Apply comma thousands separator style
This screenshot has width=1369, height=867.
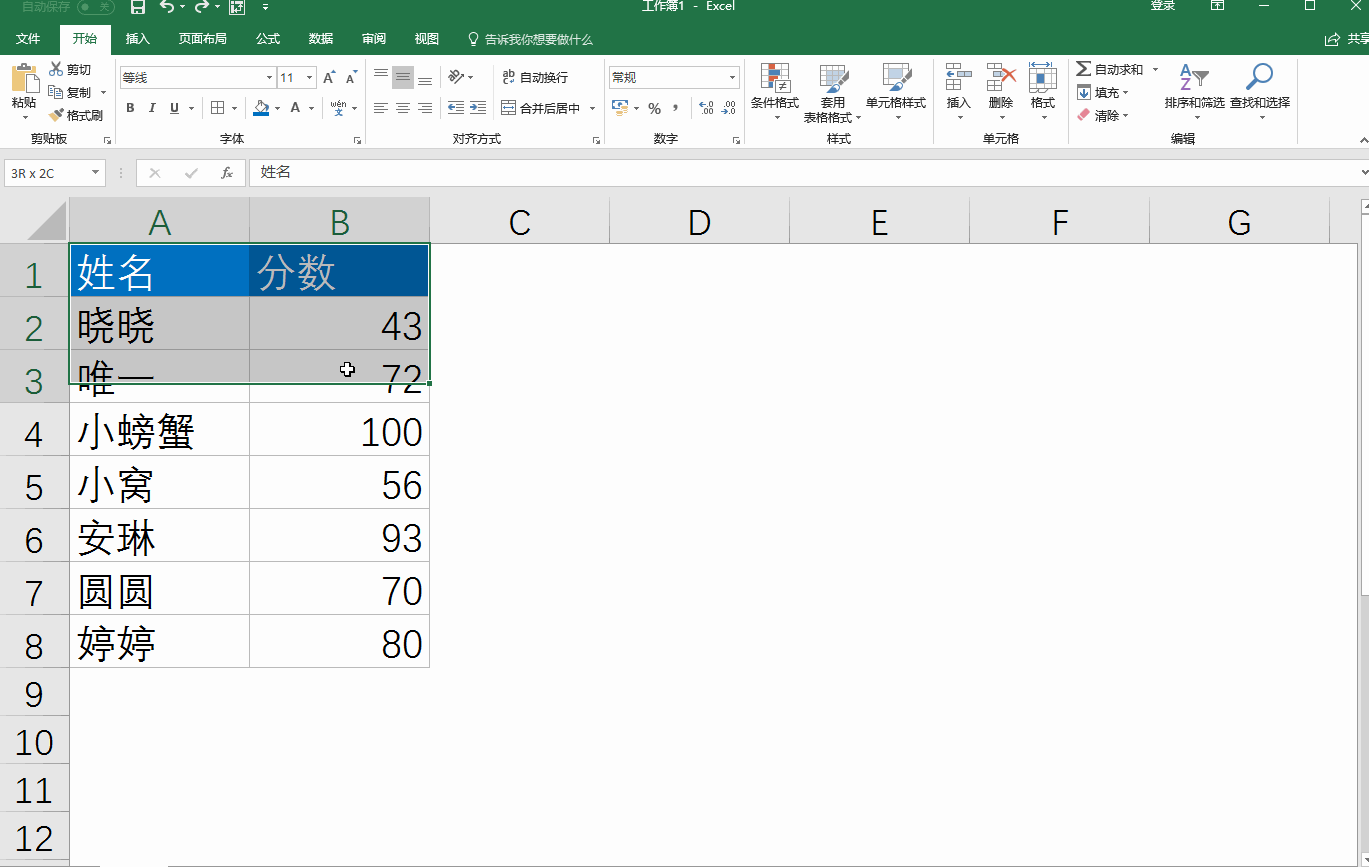pyautogui.click(x=676, y=108)
